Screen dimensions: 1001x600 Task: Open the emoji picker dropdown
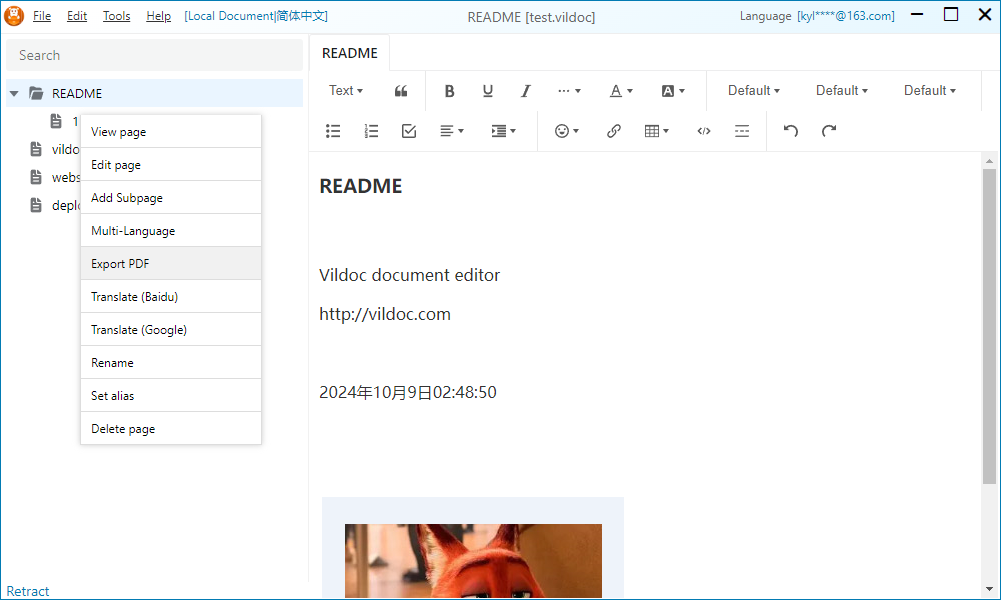click(x=567, y=131)
